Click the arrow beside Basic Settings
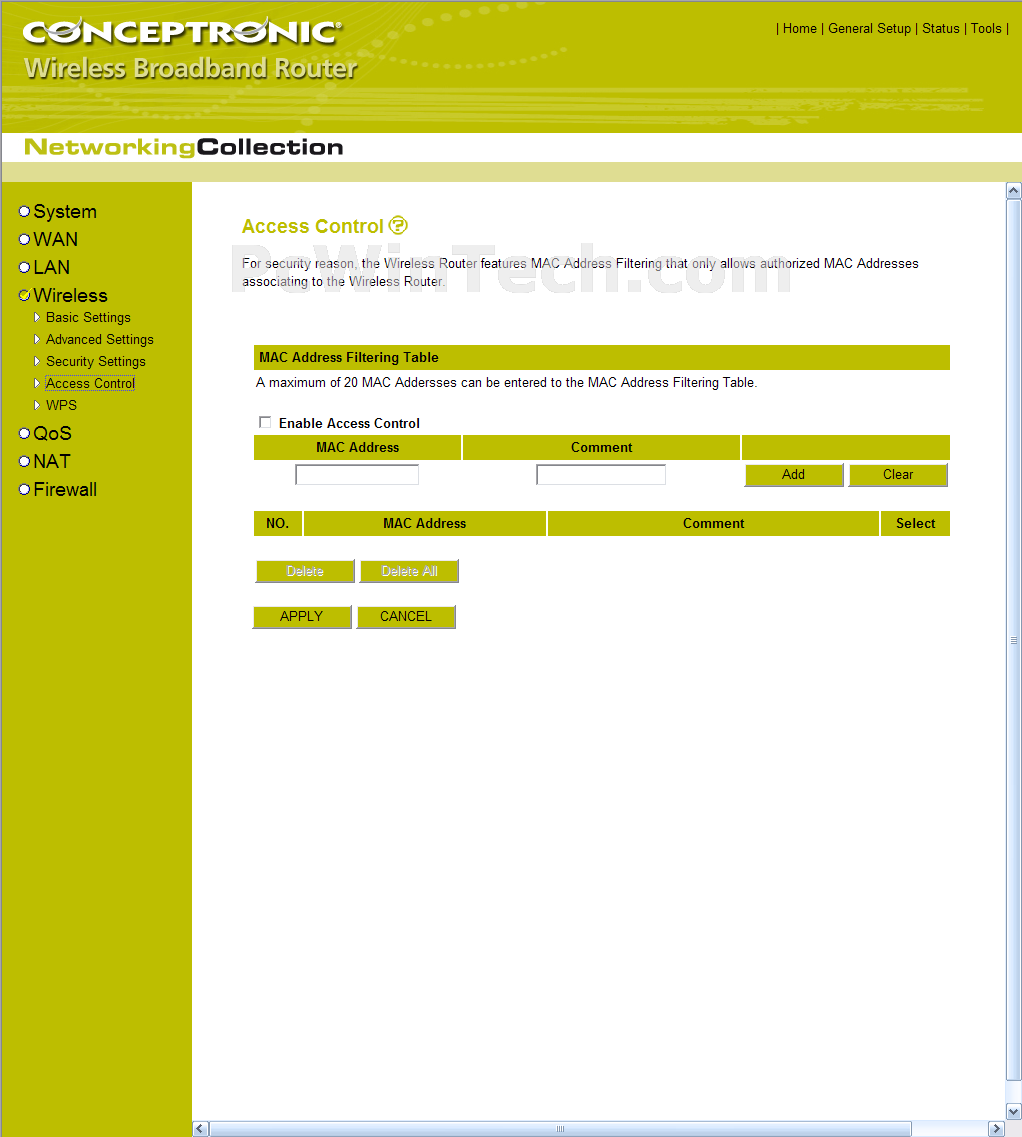The height and width of the screenshot is (1137, 1022). click(x=37, y=317)
